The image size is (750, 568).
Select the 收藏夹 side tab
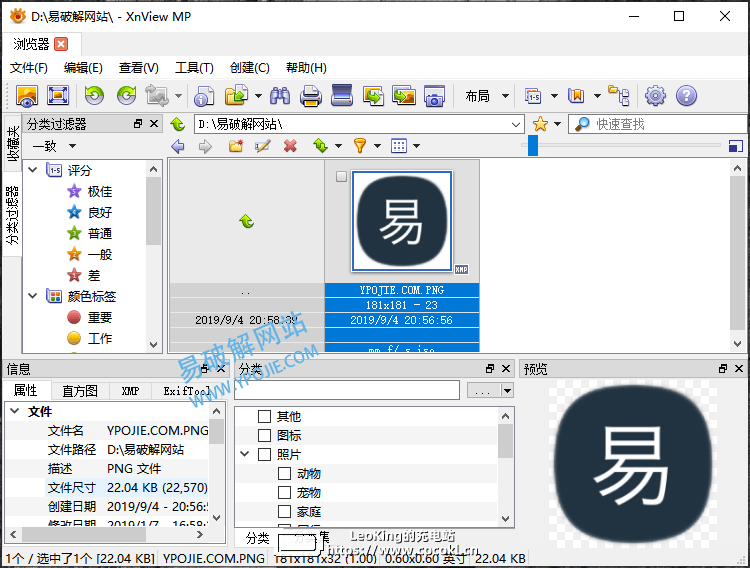click(x=13, y=143)
